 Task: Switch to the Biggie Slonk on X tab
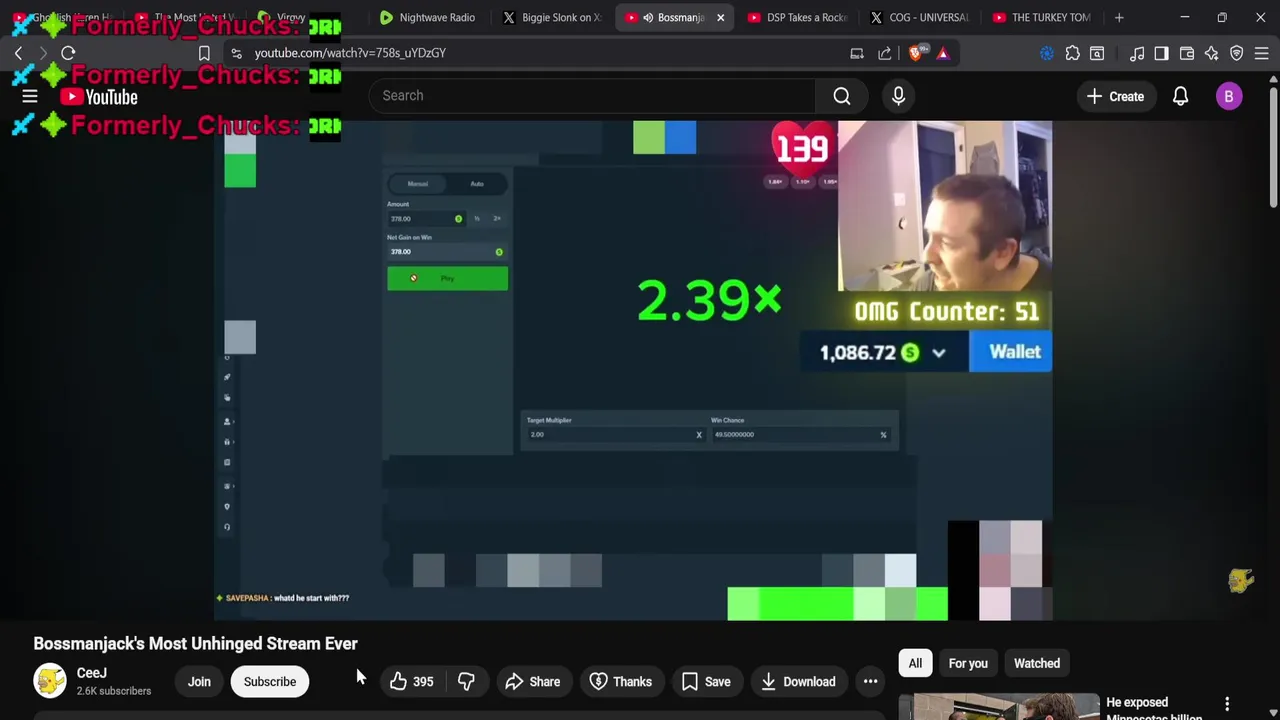(553, 17)
